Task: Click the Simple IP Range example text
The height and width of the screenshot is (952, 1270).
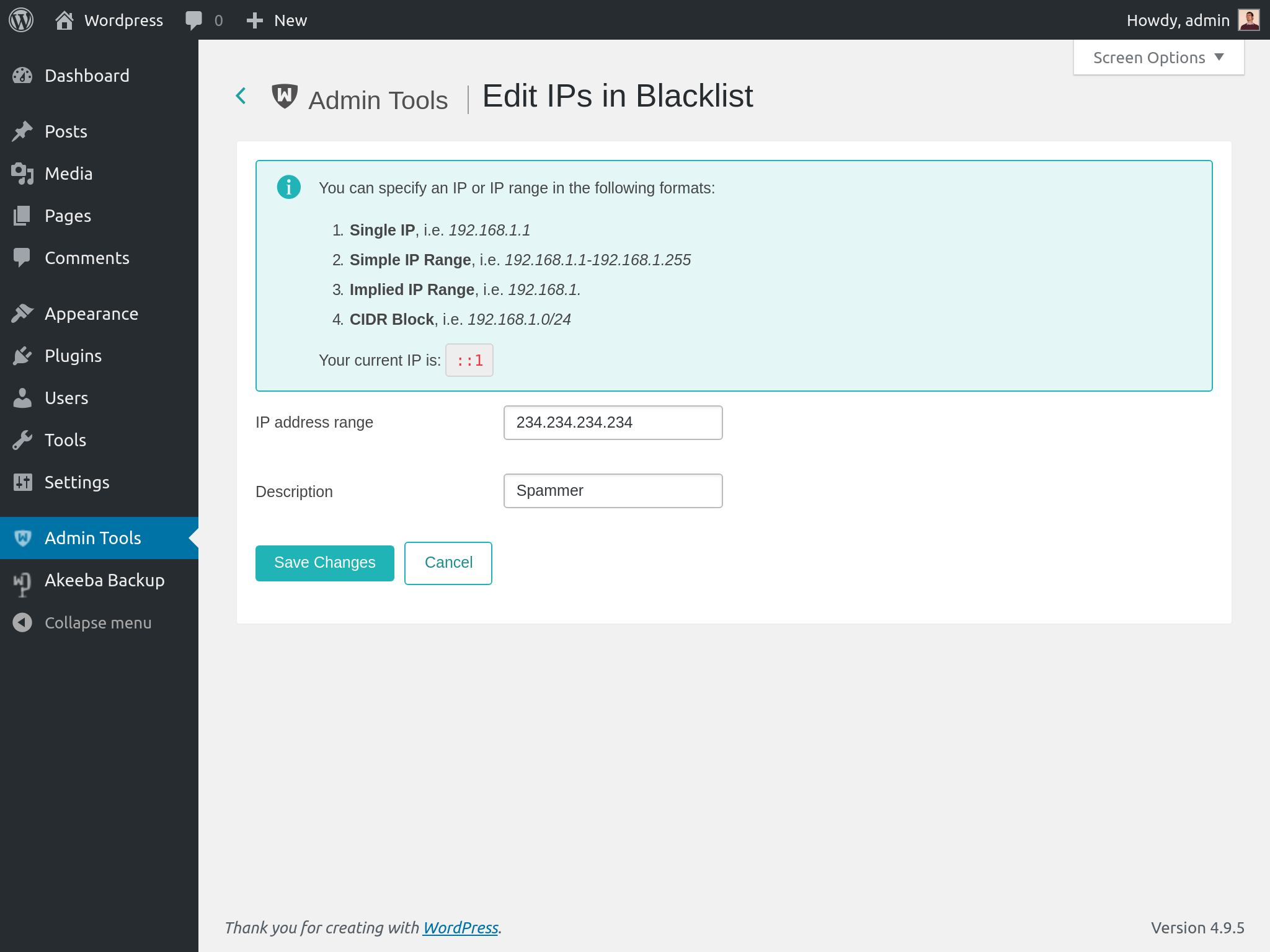Action: (x=598, y=260)
